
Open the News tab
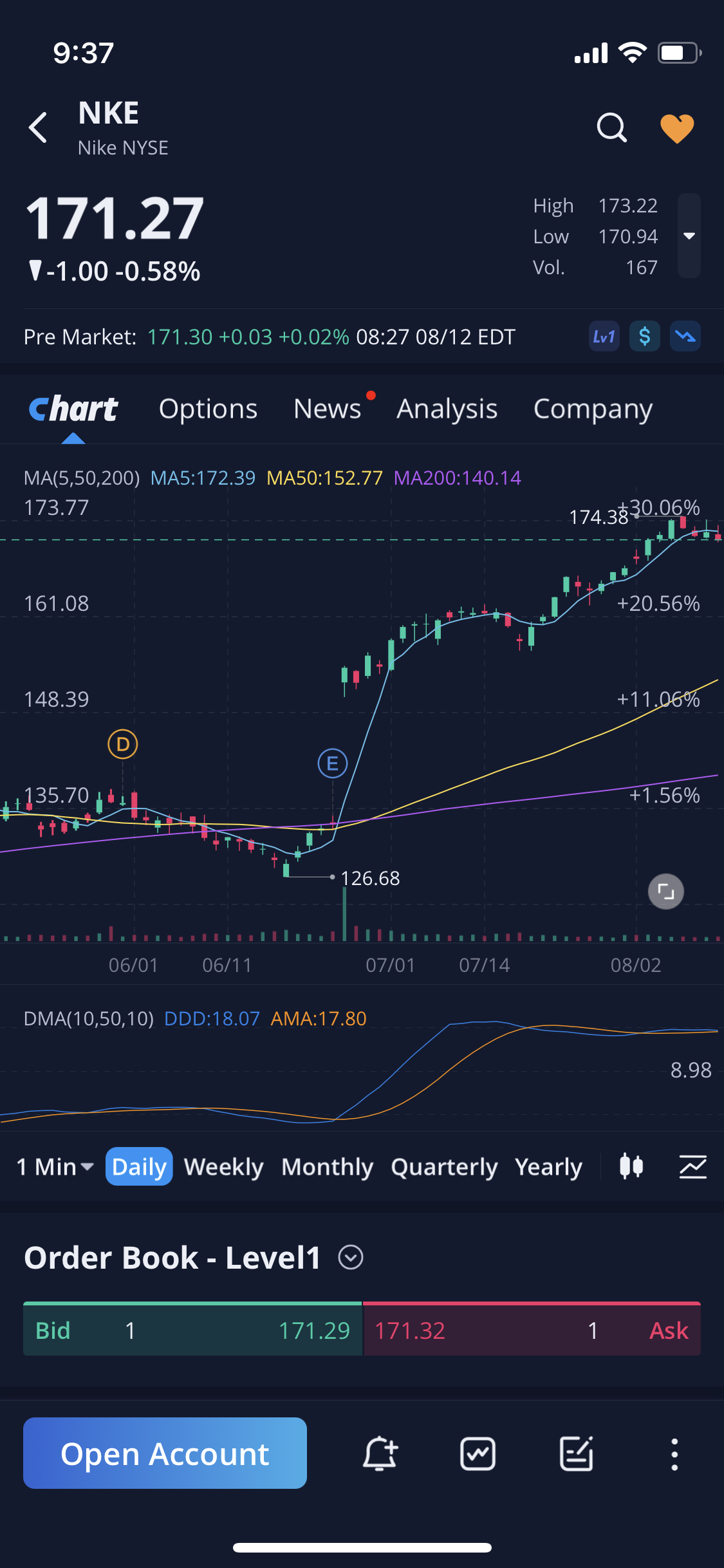327,409
